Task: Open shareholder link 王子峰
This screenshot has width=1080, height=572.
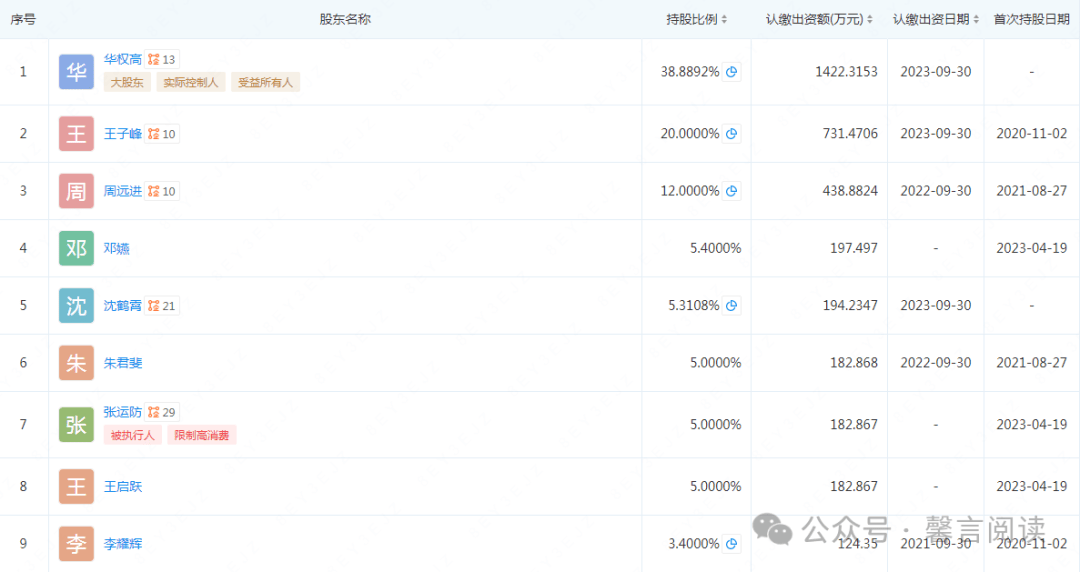Action: 123,134
